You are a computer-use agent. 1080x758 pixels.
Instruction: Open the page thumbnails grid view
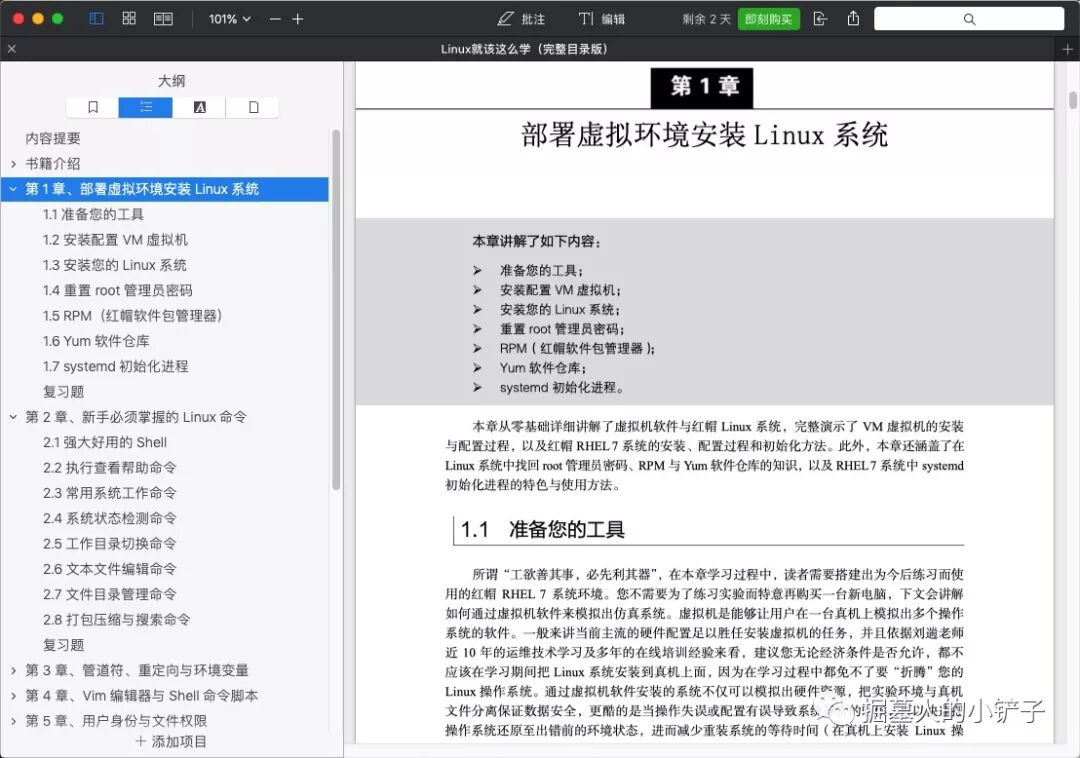click(x=128, y=18)
